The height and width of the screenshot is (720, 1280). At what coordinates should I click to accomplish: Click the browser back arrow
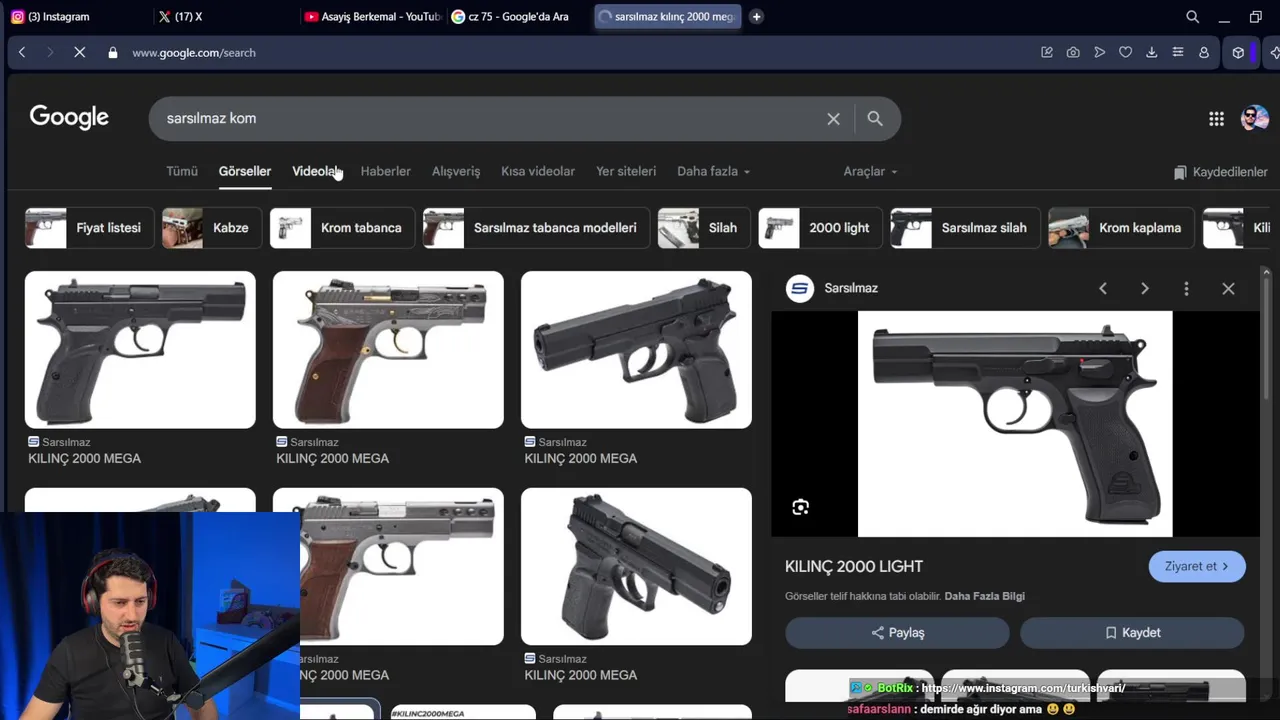click(x=22, y=52)
